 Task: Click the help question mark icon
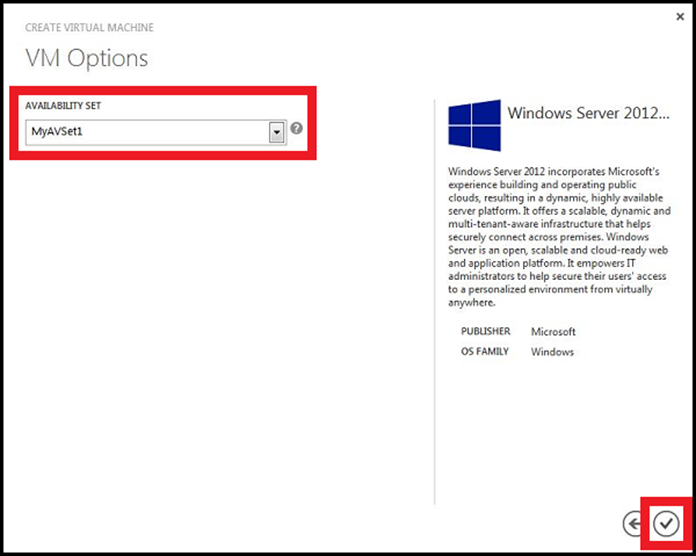coord(297,128)
